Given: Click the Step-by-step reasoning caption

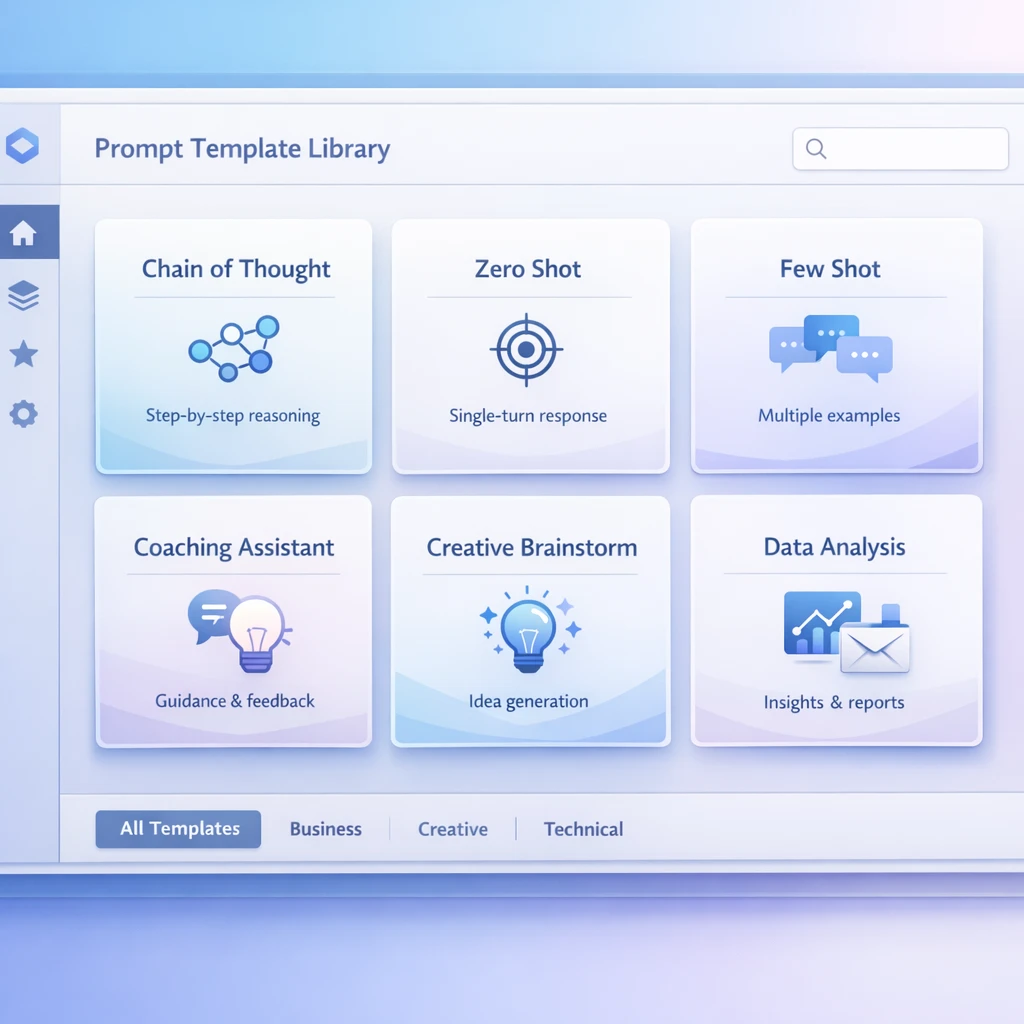Looking at the screenshot, I should tap(233, 416).
